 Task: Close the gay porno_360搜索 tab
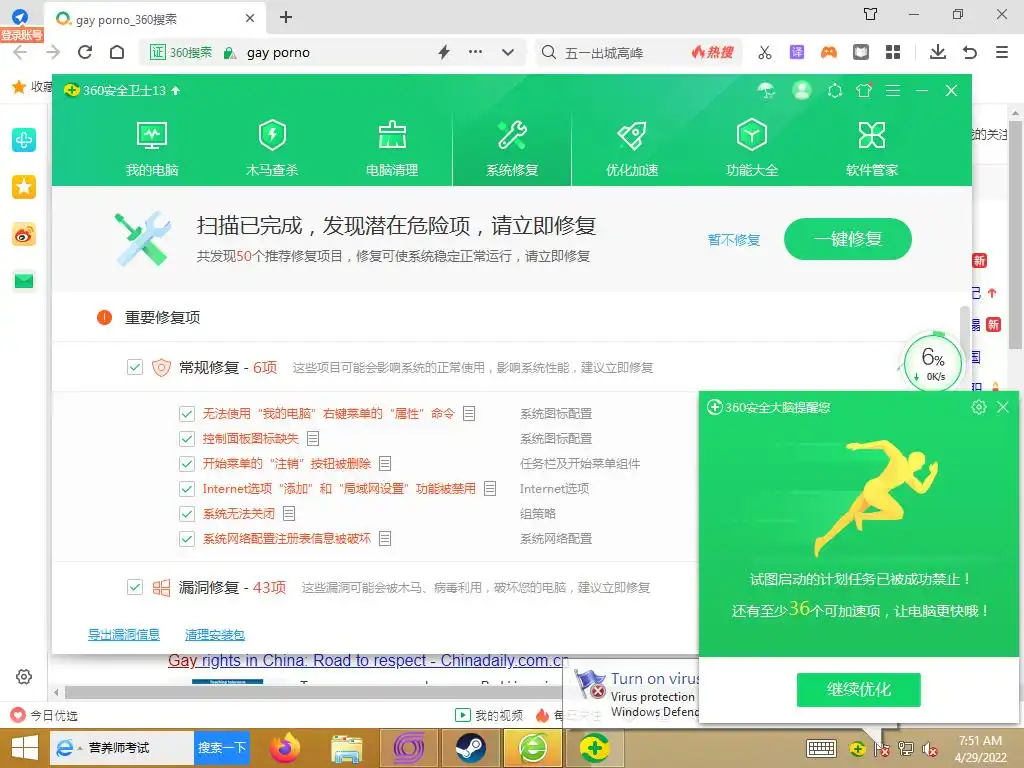[250, 18]
